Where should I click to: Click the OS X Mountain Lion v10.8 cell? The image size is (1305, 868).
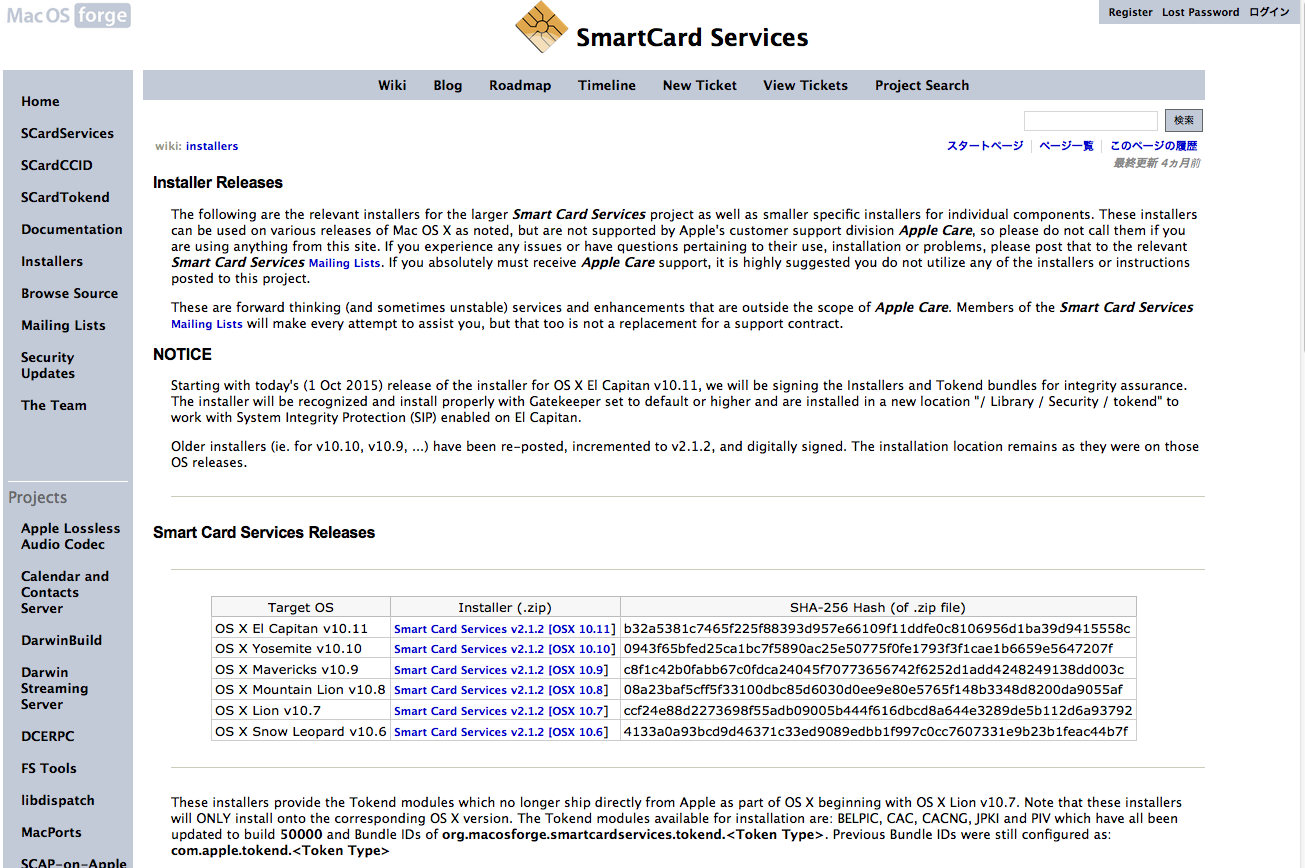[x=301, y=690]
